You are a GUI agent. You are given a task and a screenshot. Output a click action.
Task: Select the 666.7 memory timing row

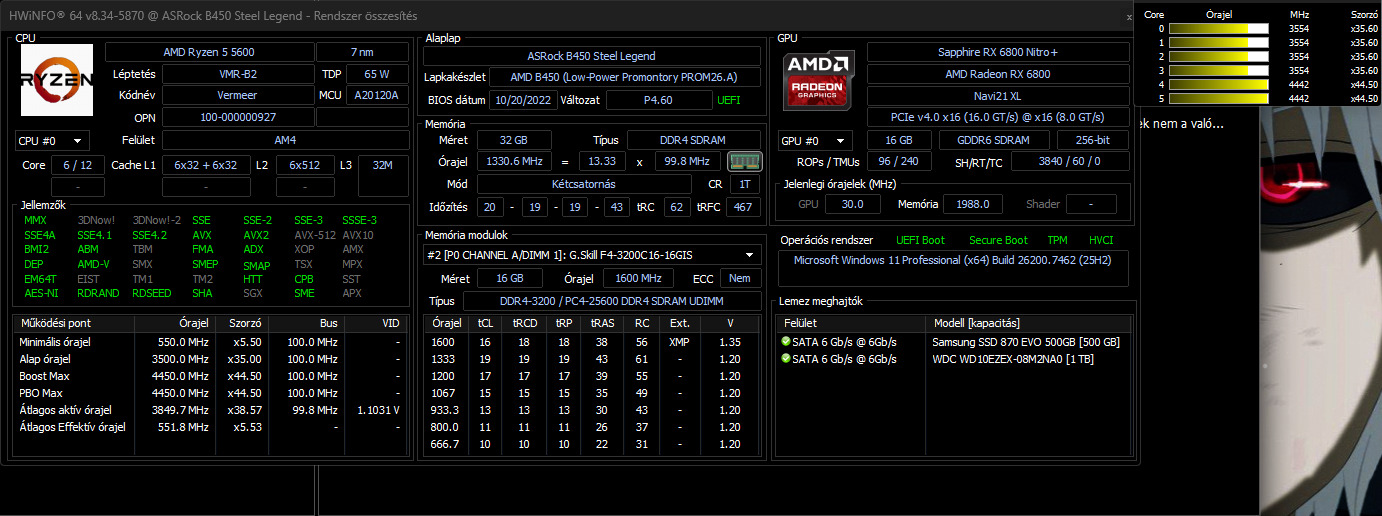[592, 444]
